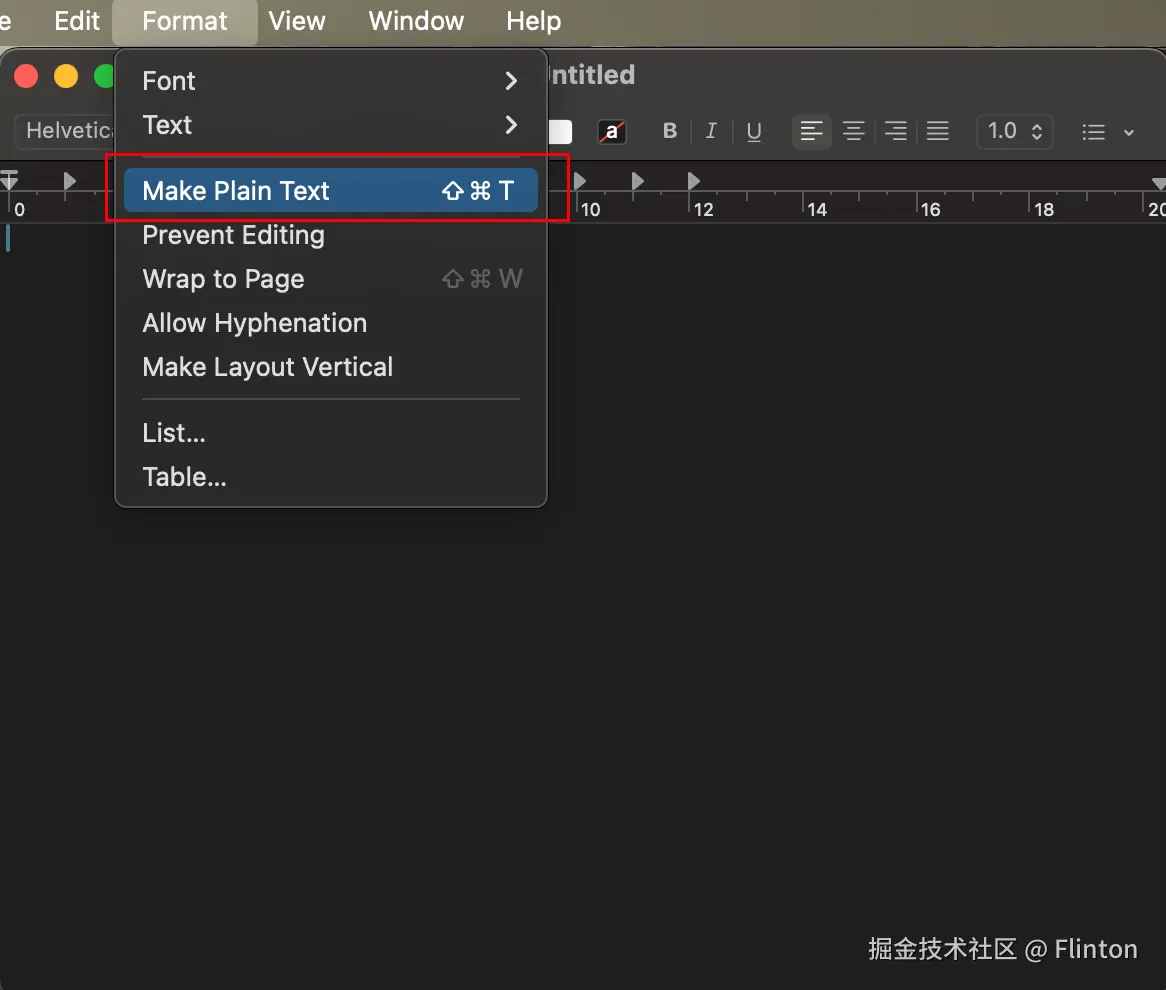Click tab stop marker near ruler 10
1166x990 pixels.
tap(580, 181)
